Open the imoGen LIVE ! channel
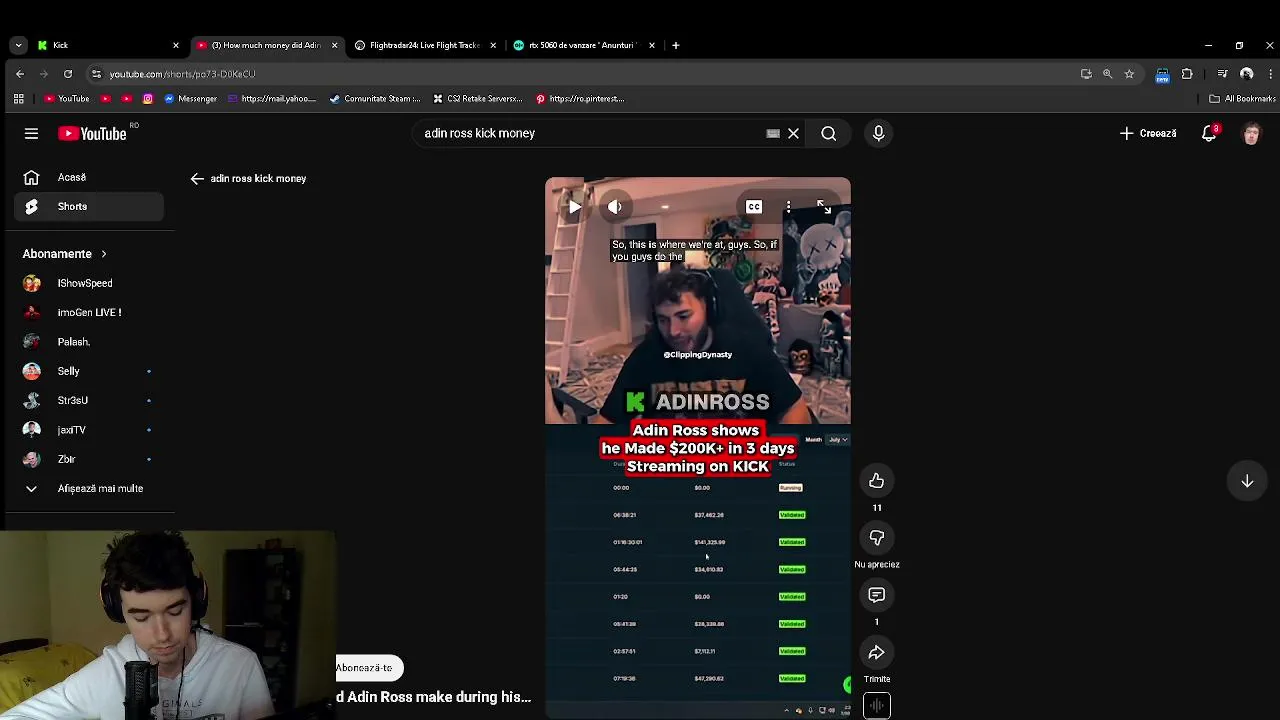The image size is (1280, 720). 87,312
